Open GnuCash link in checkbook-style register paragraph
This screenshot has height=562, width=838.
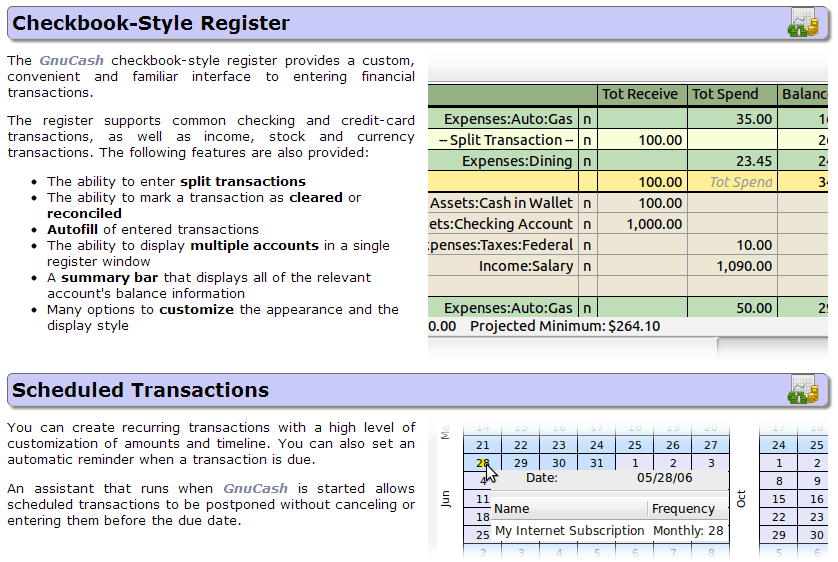72,60
